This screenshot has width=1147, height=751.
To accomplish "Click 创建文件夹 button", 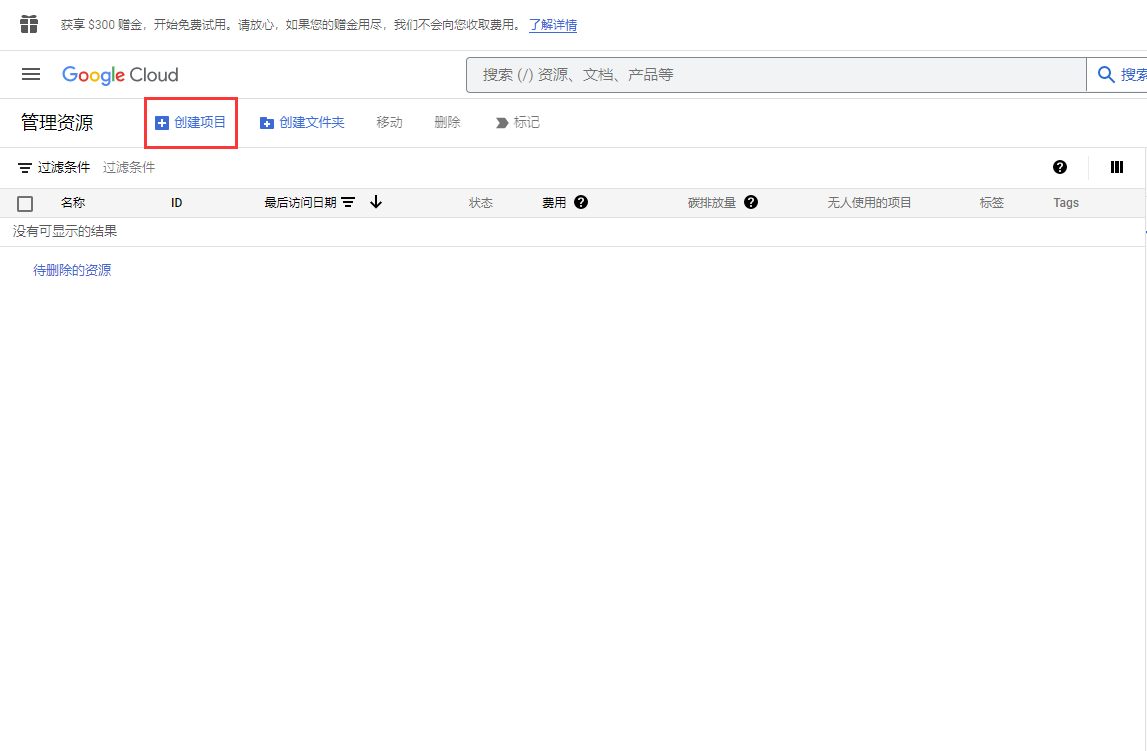I will pos(302,123).
